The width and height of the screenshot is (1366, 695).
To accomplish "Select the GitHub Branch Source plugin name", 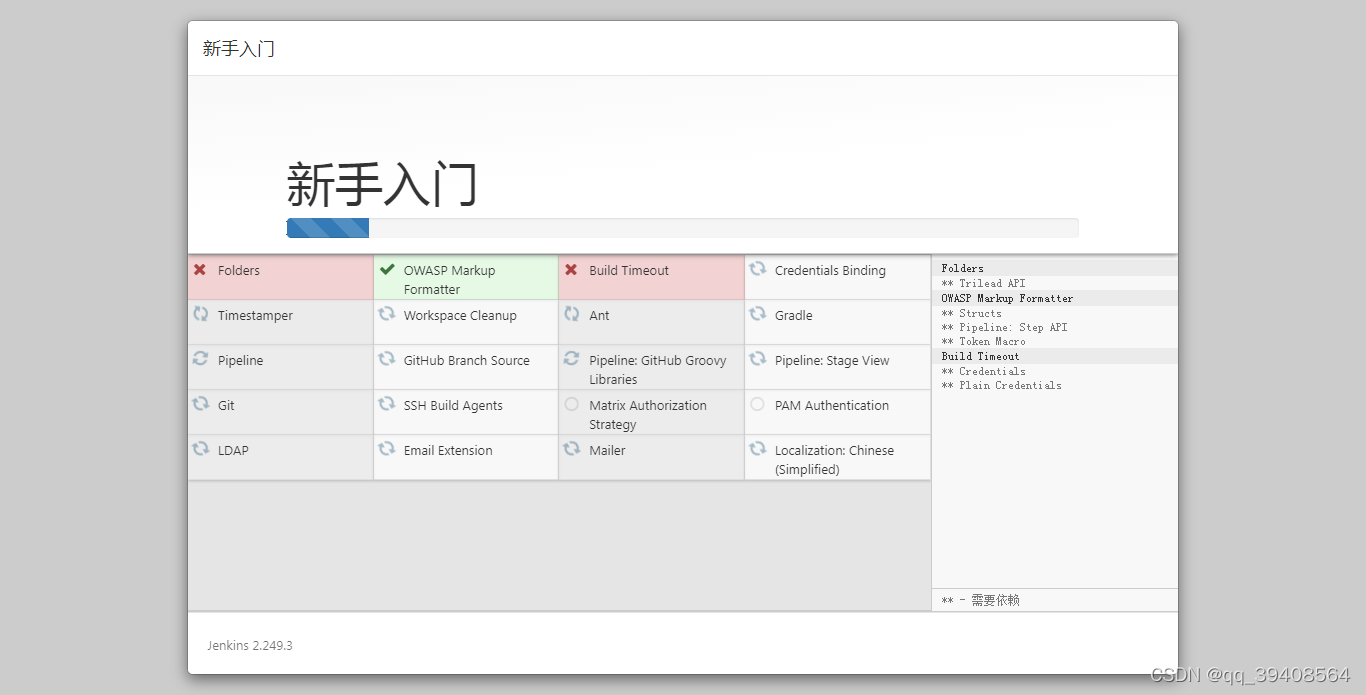I will [467, 360].
